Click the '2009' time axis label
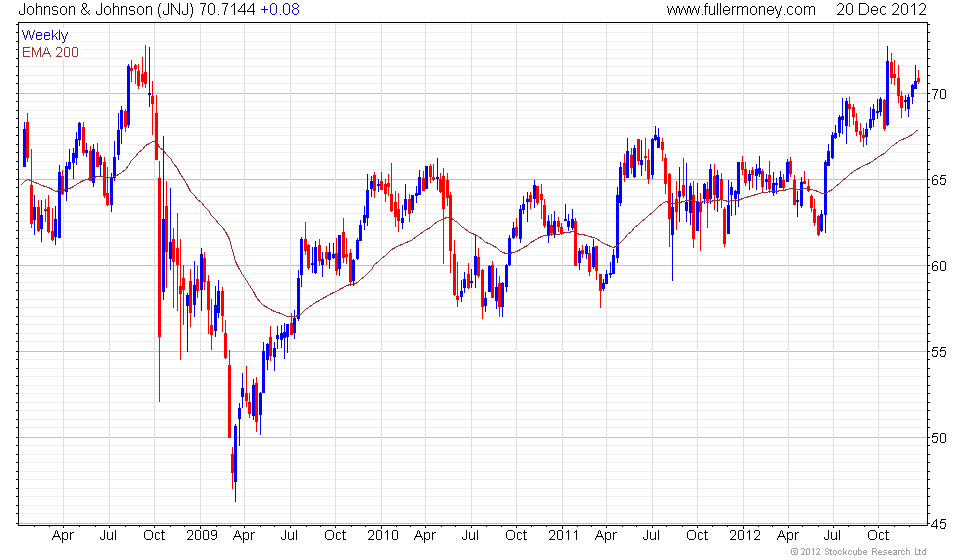980x560 pixels. [201, 535]
